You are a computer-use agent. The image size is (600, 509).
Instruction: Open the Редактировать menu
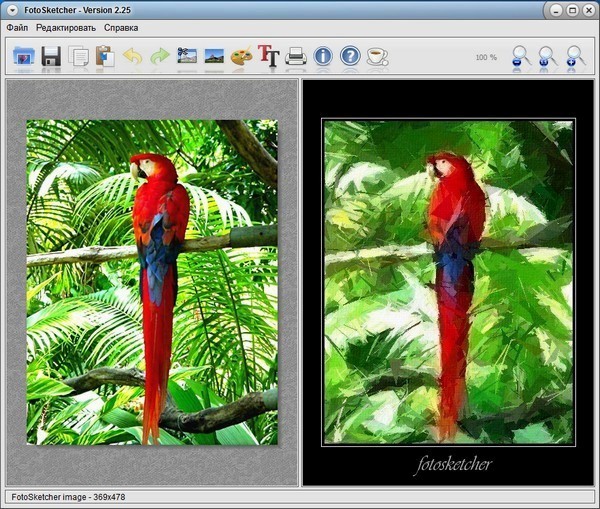(66, 28)
